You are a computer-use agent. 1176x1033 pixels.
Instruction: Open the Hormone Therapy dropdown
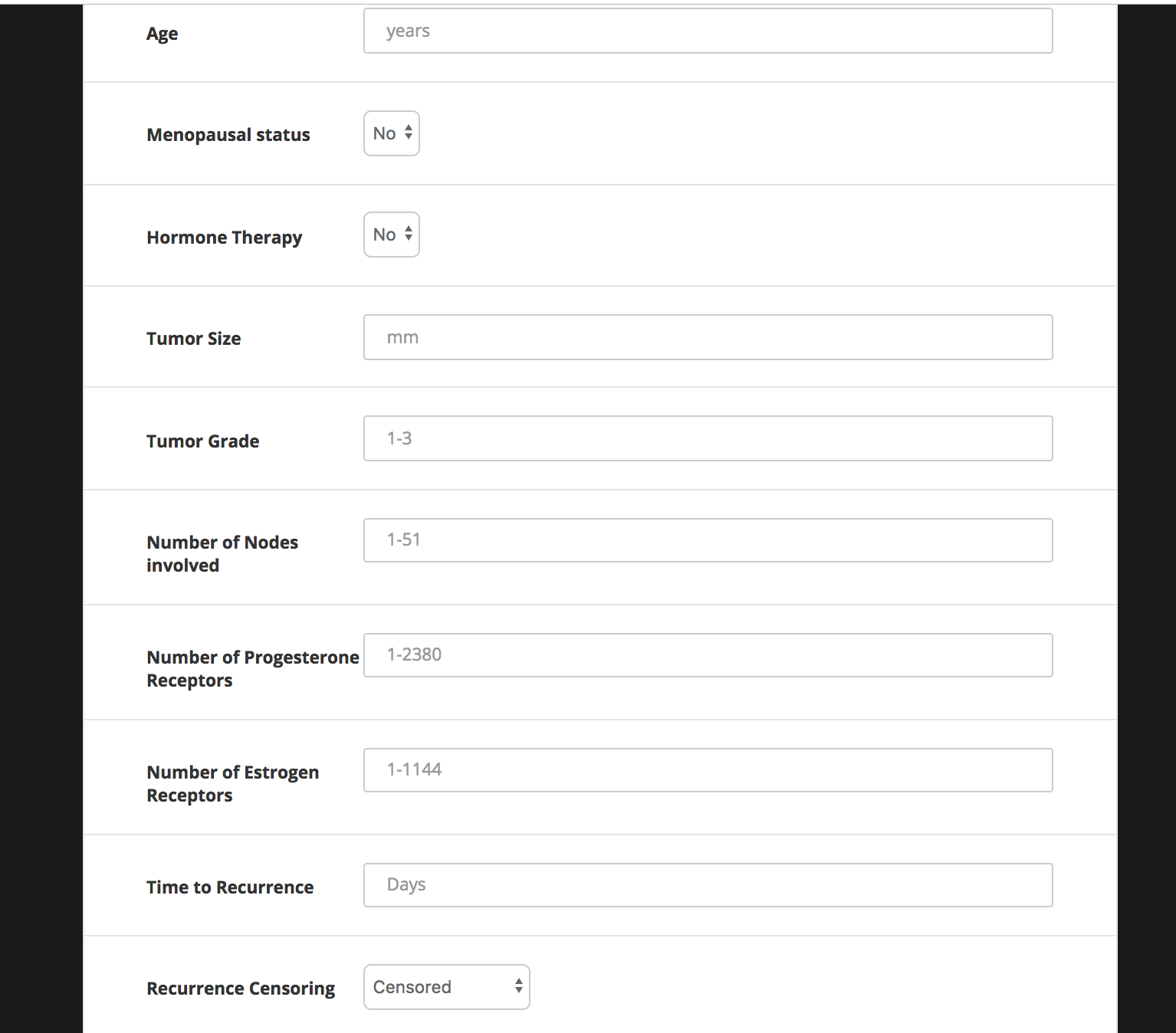(391, 234)
